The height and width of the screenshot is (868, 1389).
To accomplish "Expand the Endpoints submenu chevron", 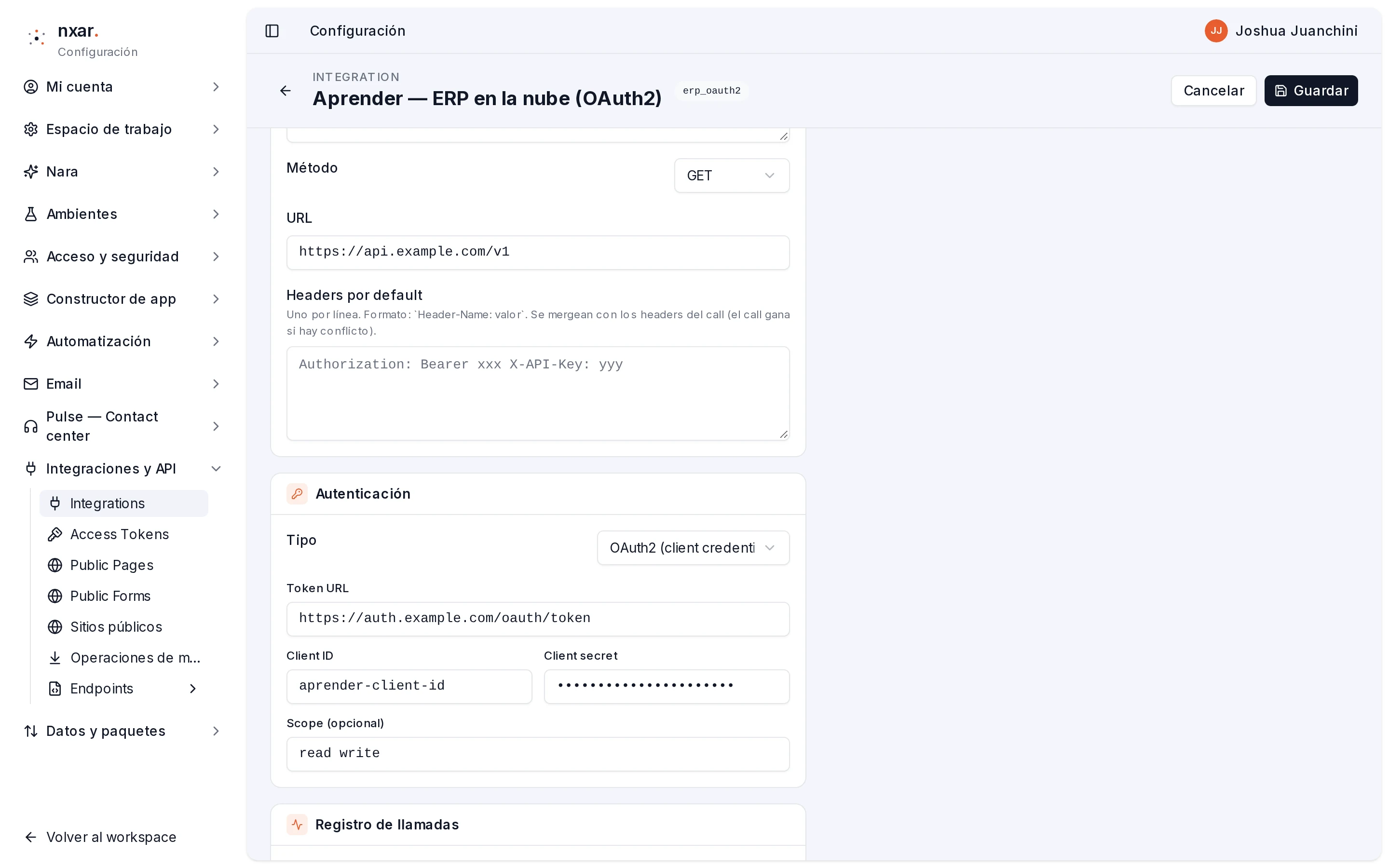I will 193,688.
